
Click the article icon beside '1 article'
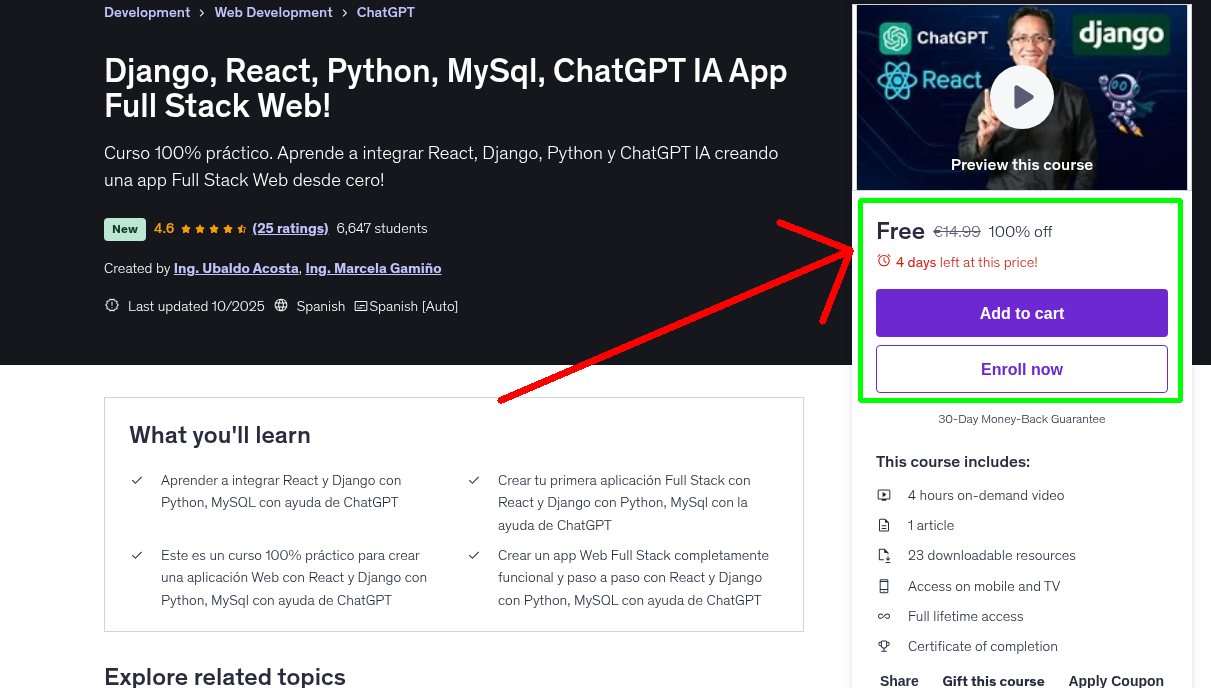(884, 524)
